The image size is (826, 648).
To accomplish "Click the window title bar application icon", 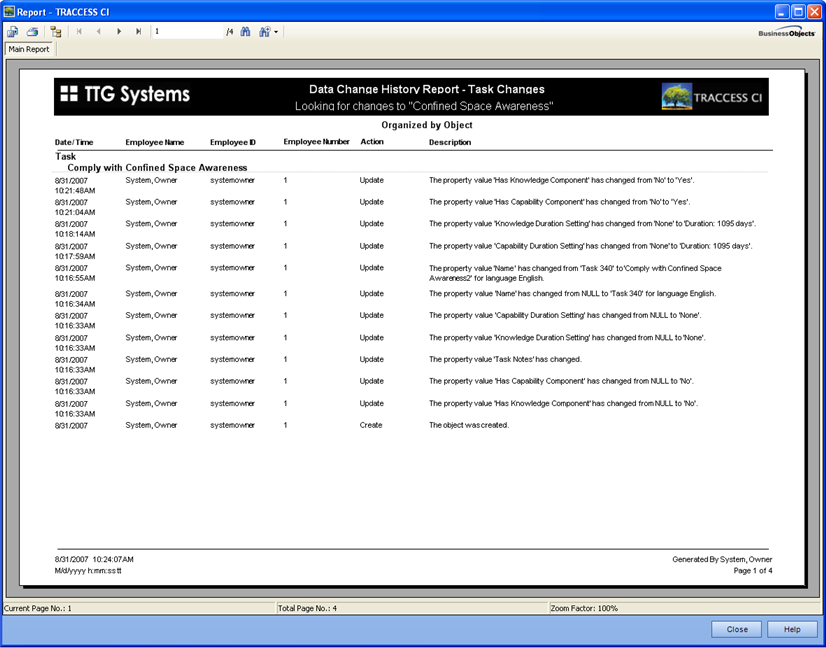I will pyautogui.click(x=9, y=12).
